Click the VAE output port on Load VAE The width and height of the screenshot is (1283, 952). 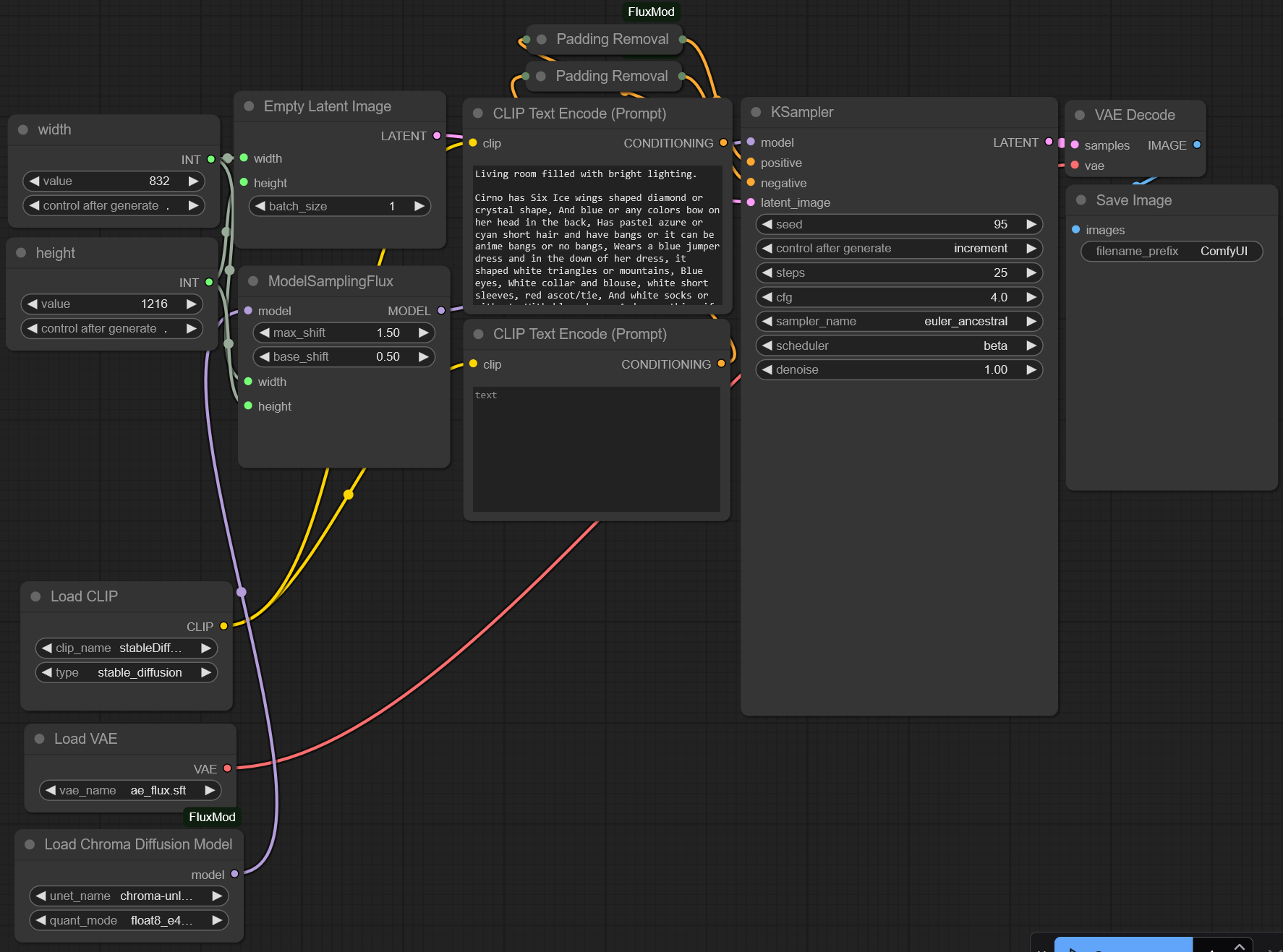pos(227,768)
